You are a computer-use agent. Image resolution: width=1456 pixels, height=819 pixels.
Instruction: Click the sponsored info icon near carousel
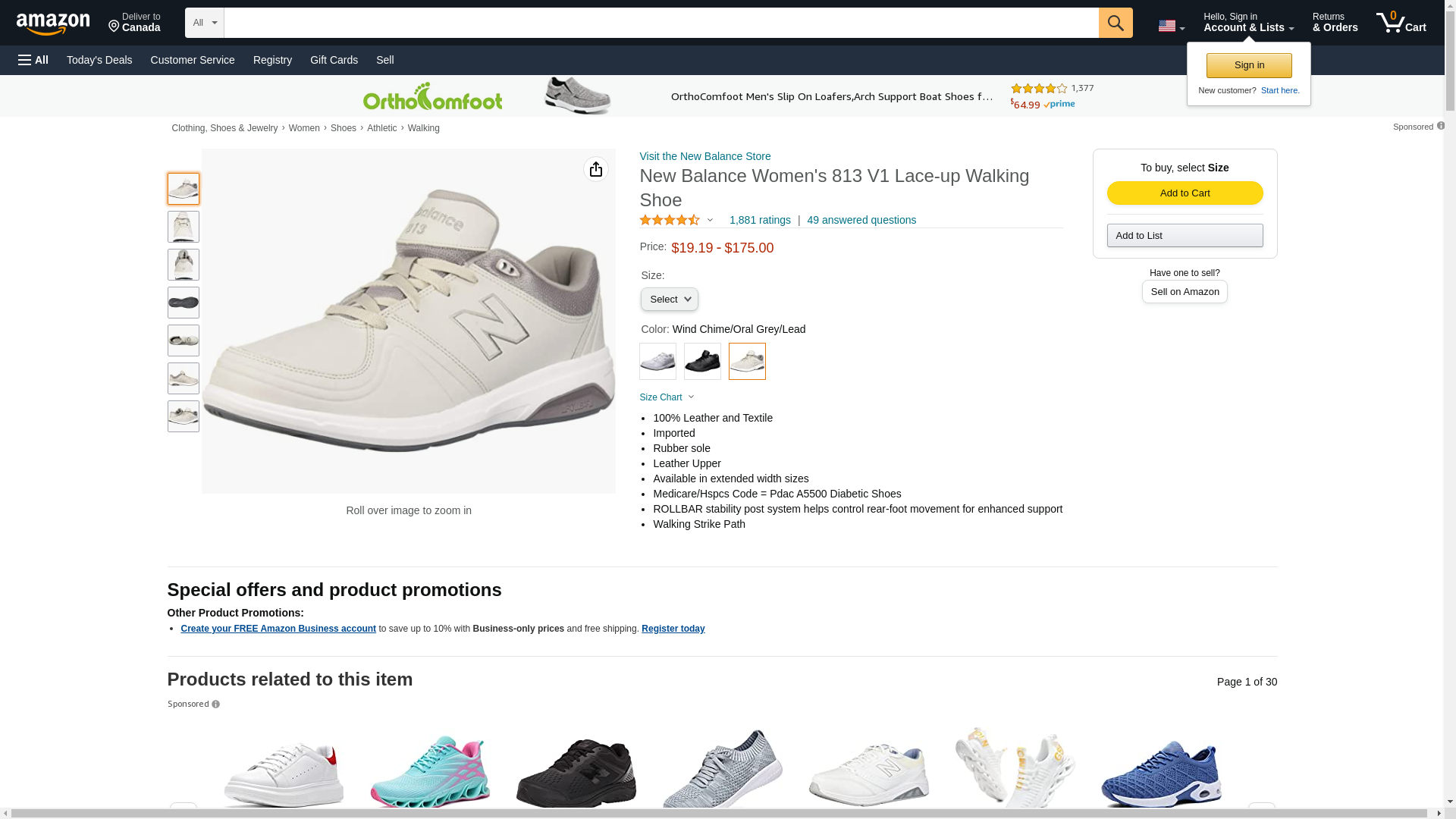[x=215, y=704]
